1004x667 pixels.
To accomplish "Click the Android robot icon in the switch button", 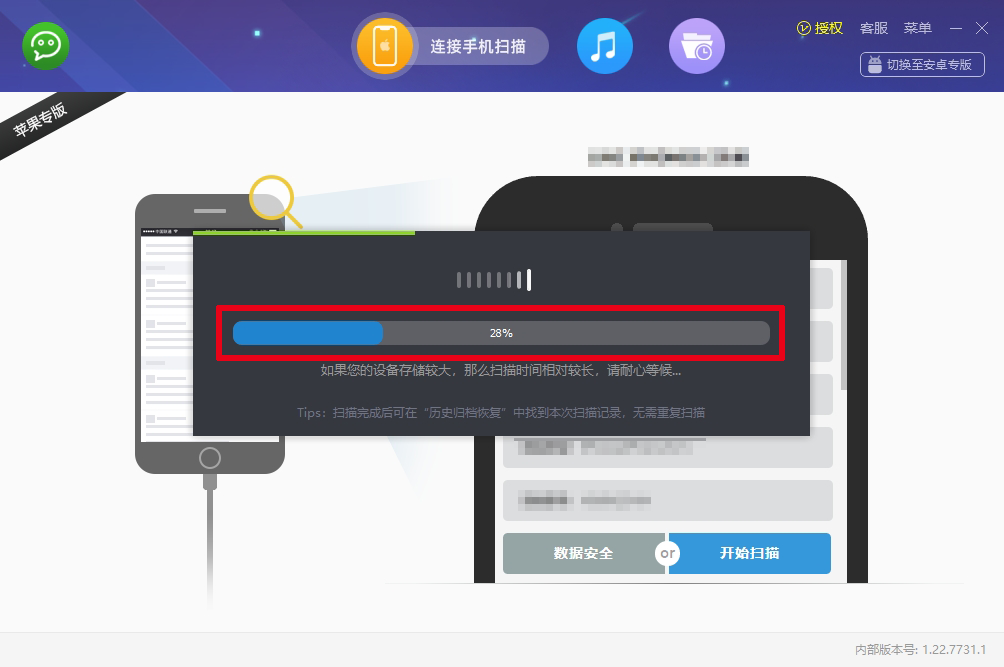I will click(x=875, y=65).
